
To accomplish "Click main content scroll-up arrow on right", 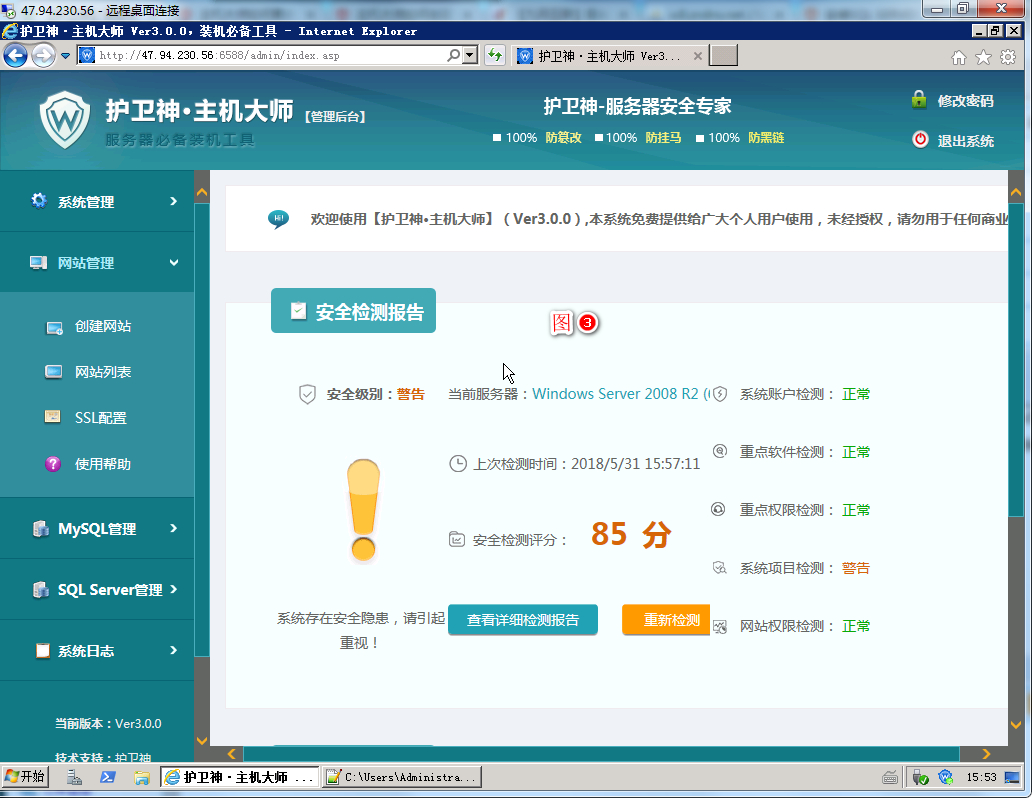I will click(x=1016, y=193).
